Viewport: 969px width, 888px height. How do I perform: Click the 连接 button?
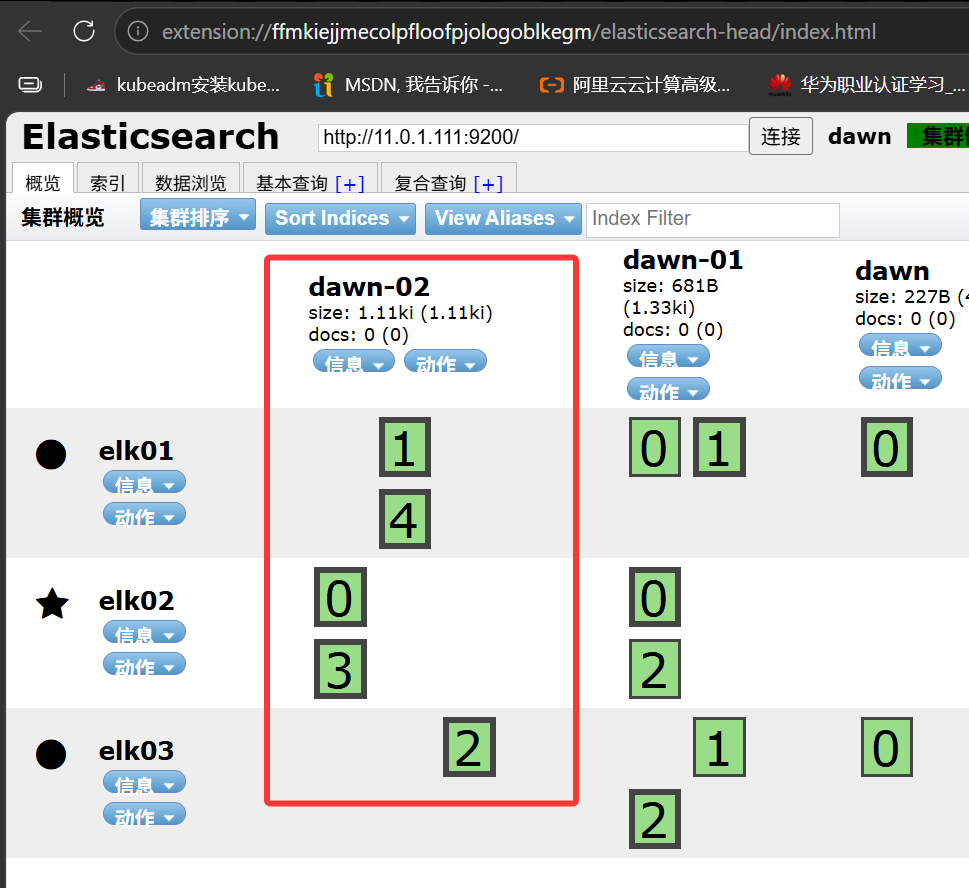pyautogui.click(x=781, y=136)
